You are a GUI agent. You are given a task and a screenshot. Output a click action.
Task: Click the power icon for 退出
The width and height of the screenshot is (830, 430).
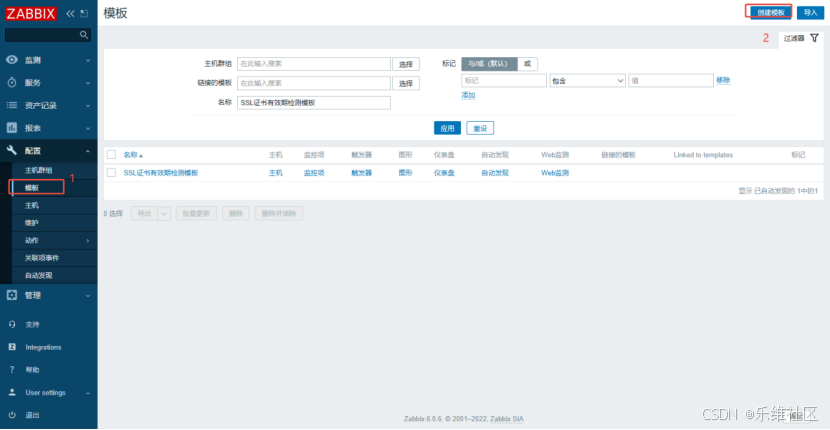13,415
